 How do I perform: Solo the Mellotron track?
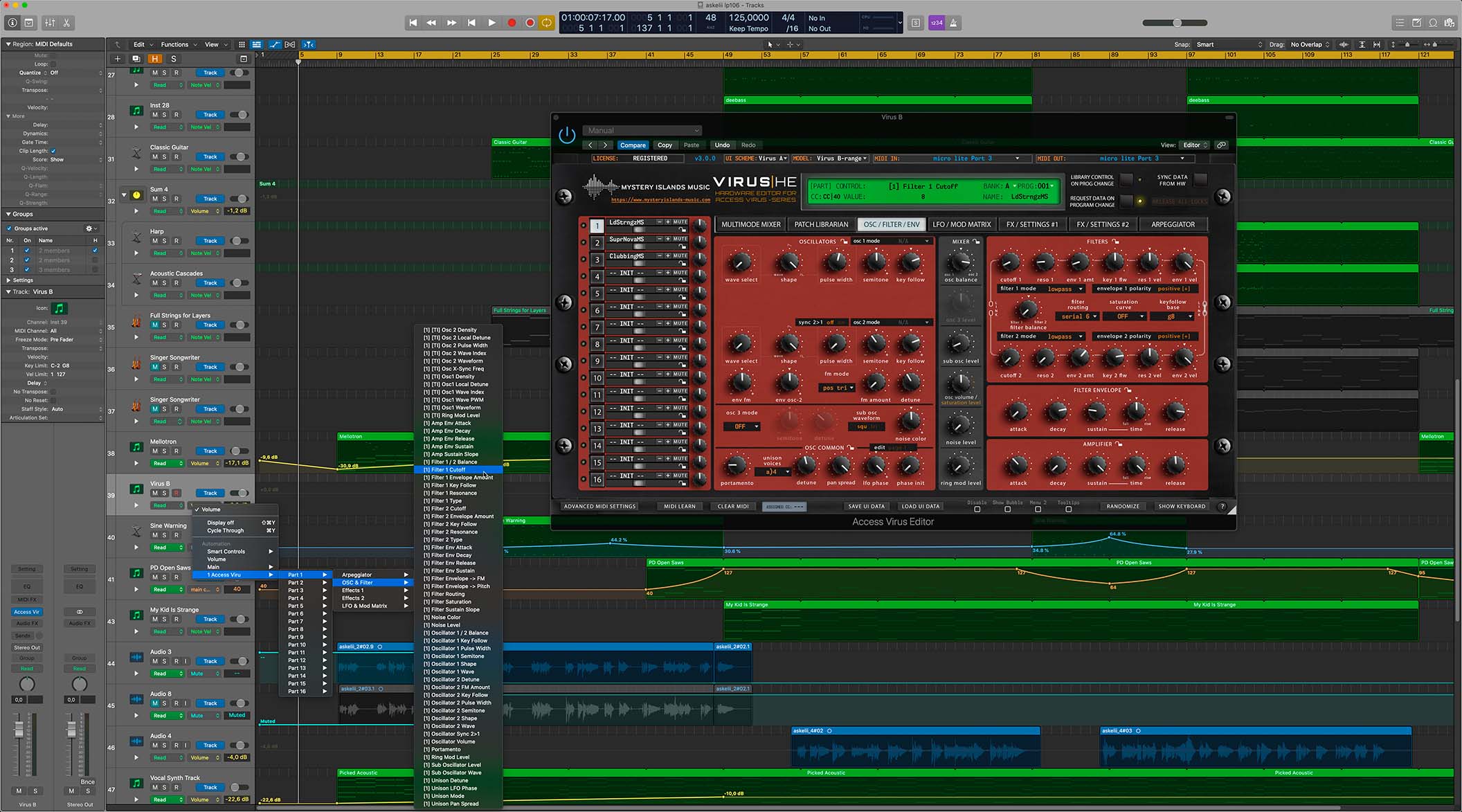(164, 451)
